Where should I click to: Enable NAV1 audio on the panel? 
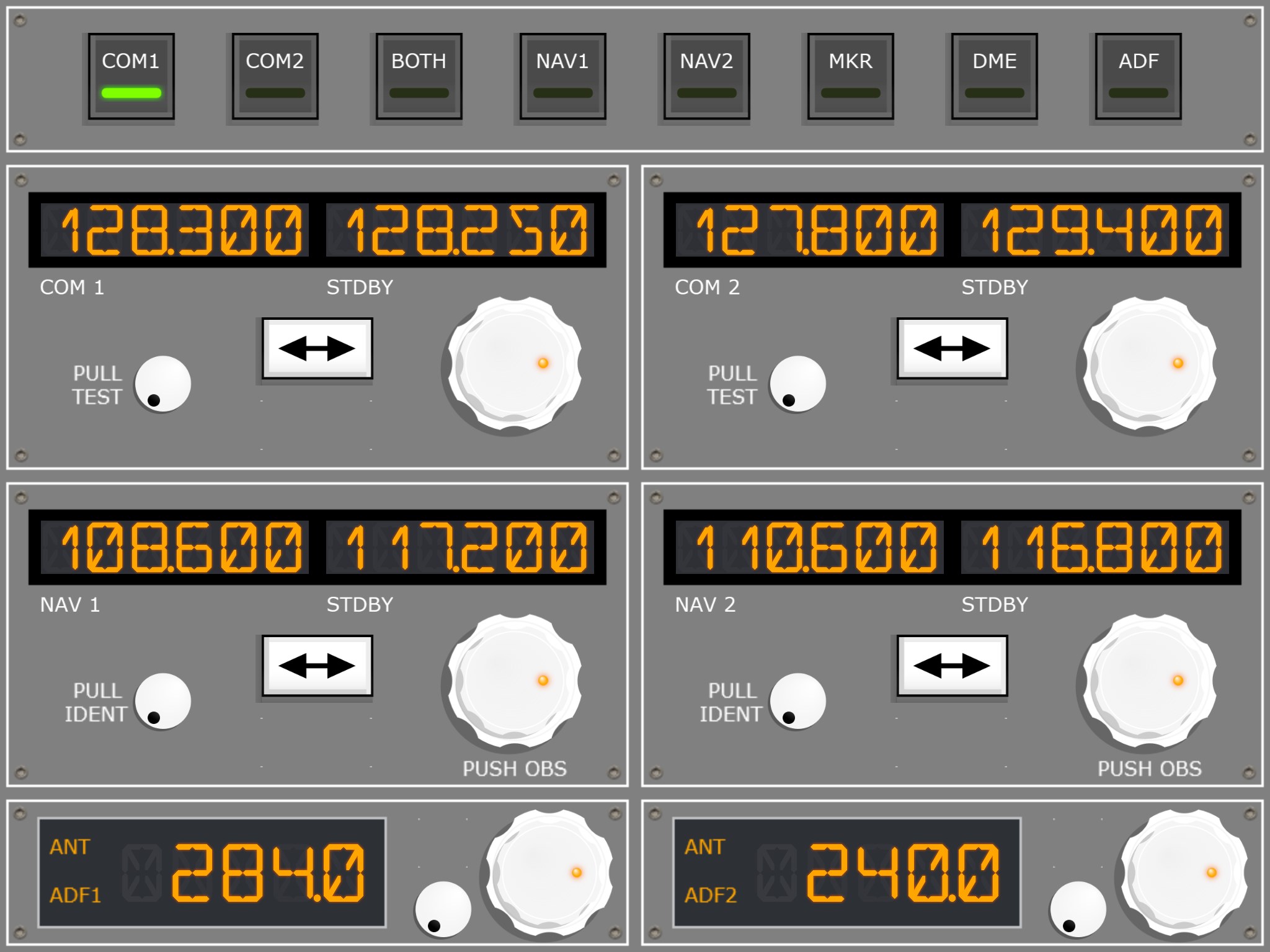562,76
